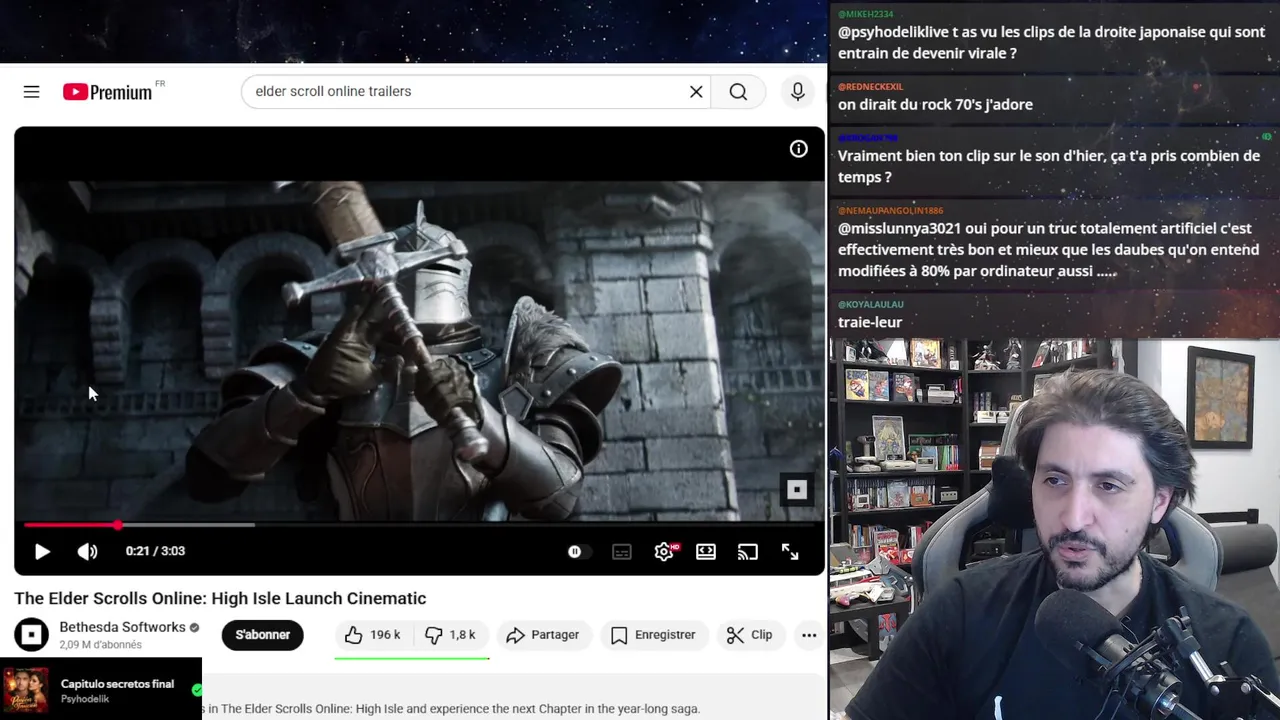This screenshot has height=720, width=1280.
Task: Click chat username MIKEH2334
Action: (x=866, y=14)
